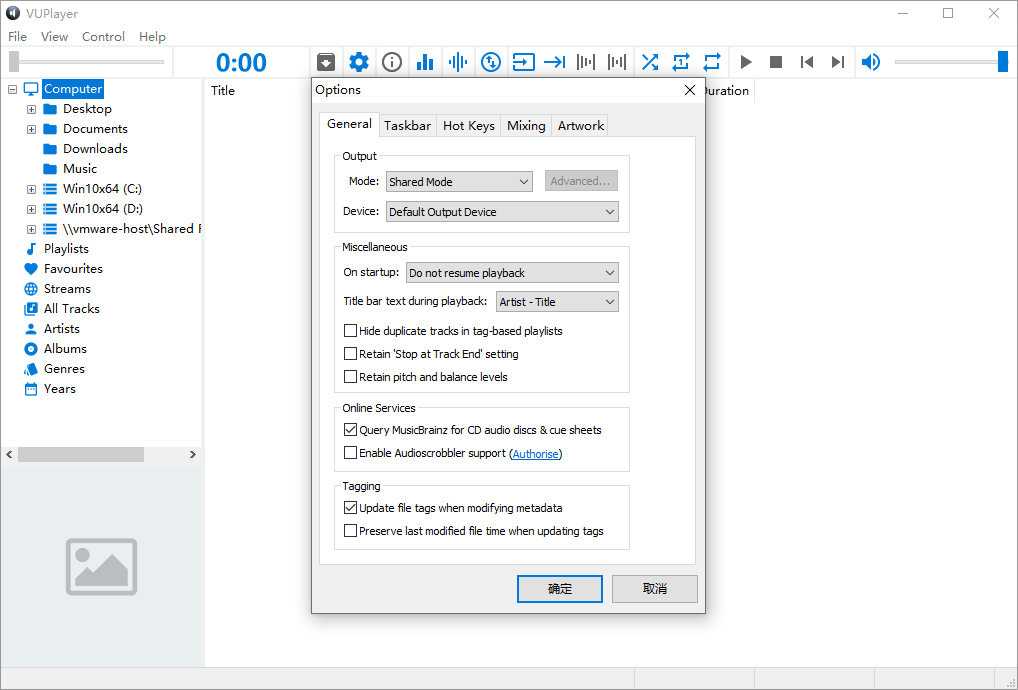The height and width of the screenshot is (690, 1018).
Task: Enable Hide duplicate tracks in tag-based playlists
Action: pyautogui.click(x=351, y=331)
